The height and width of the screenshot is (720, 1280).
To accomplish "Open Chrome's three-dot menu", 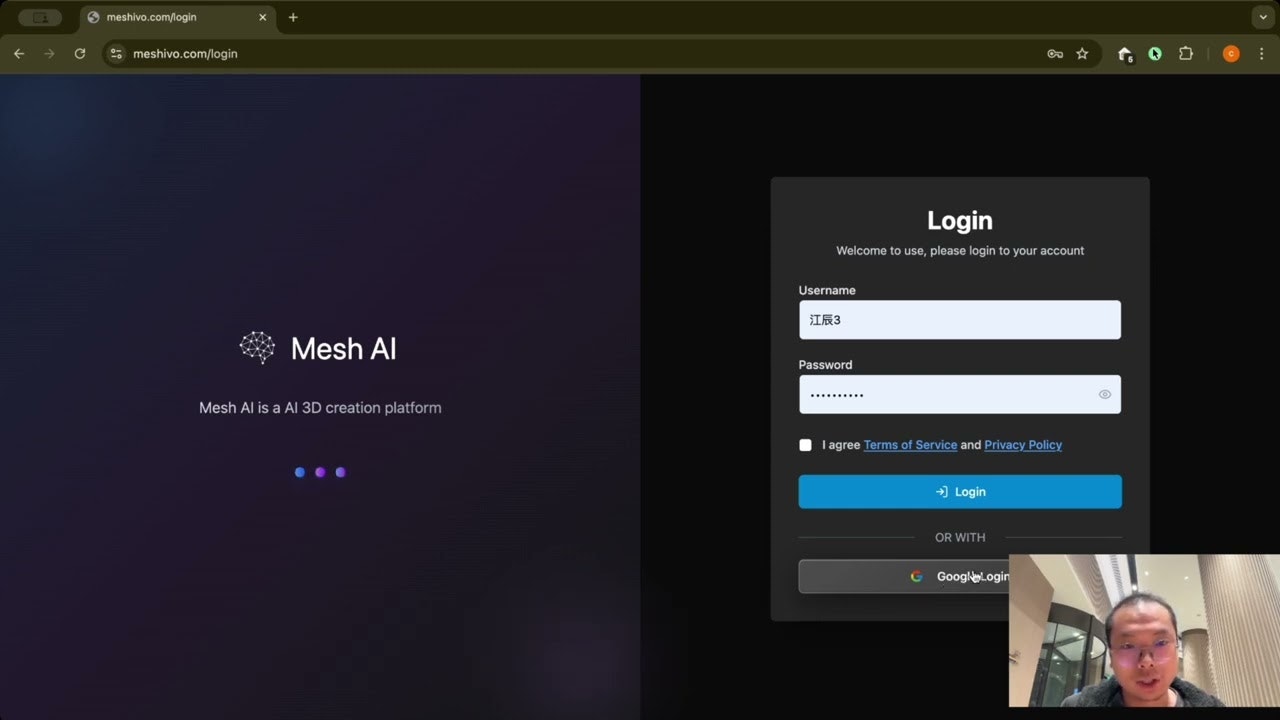I will click(1262, 54).
